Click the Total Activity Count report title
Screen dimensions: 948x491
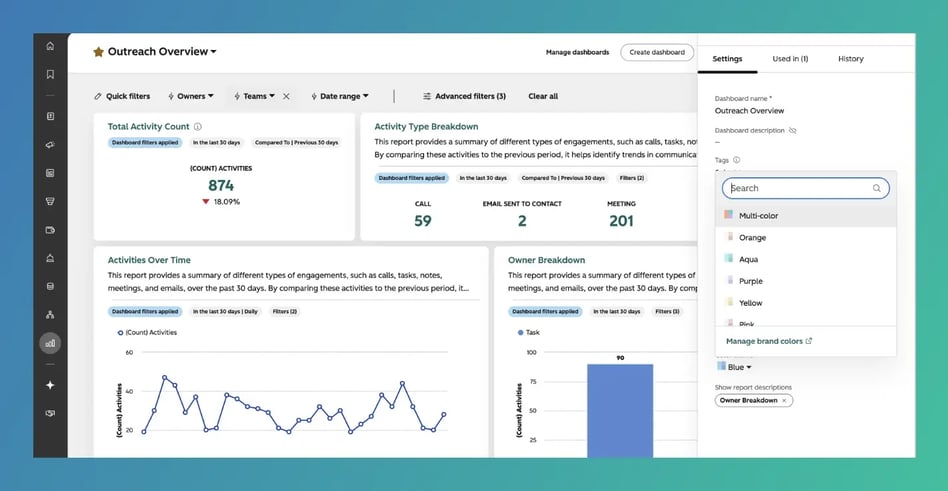click(x=148, y=127)
